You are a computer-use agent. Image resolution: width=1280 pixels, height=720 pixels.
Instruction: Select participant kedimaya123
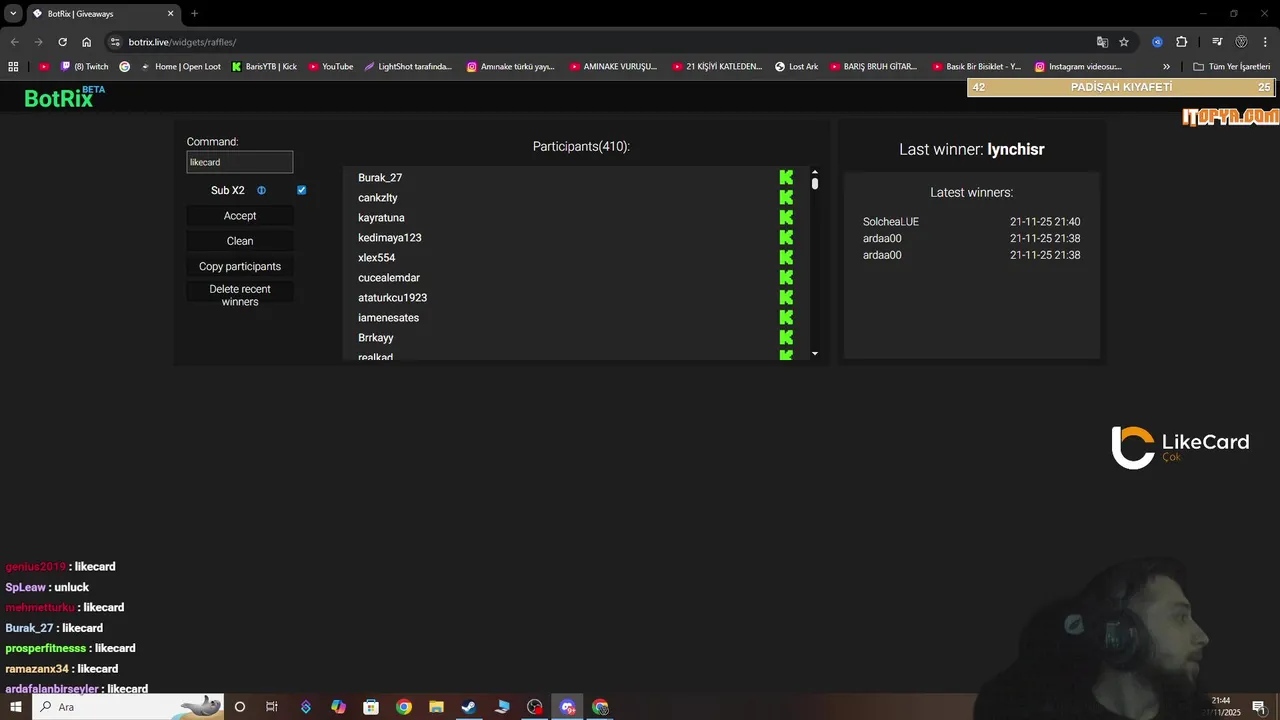pyautogui.click(x=390, y=238)
